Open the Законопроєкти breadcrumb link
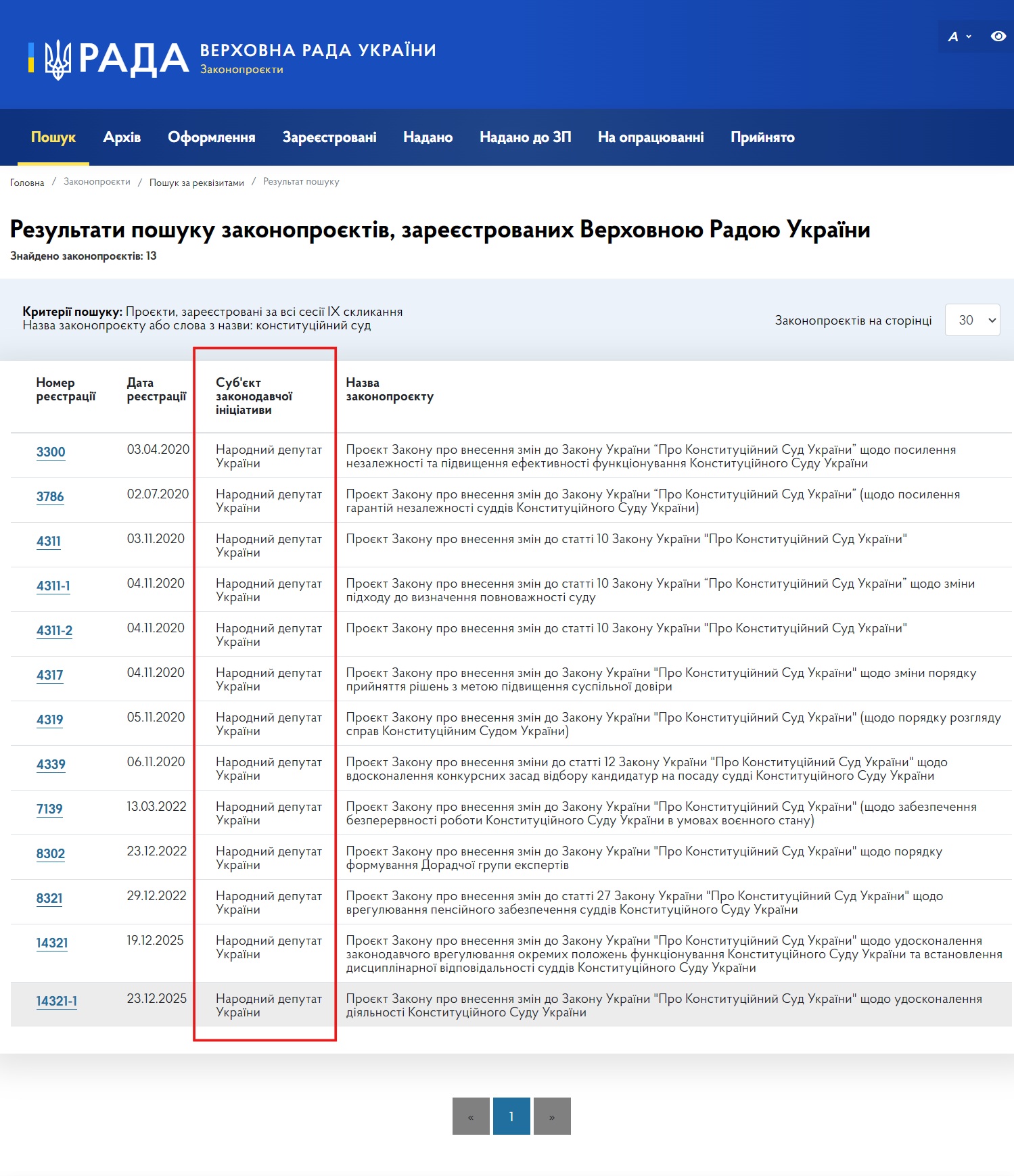 [97, 181]
